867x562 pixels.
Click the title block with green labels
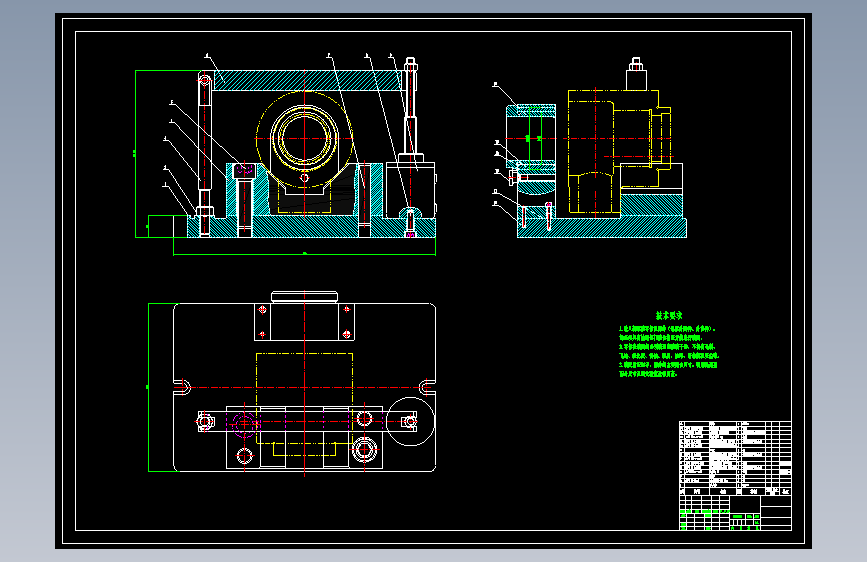tap(735, 513)
